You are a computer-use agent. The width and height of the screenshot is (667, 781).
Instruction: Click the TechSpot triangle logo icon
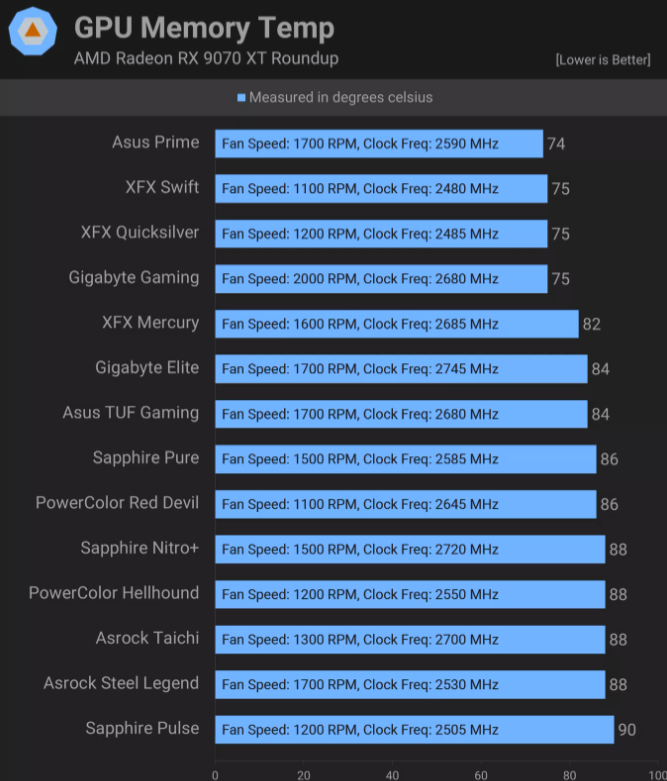coord(33,32)
